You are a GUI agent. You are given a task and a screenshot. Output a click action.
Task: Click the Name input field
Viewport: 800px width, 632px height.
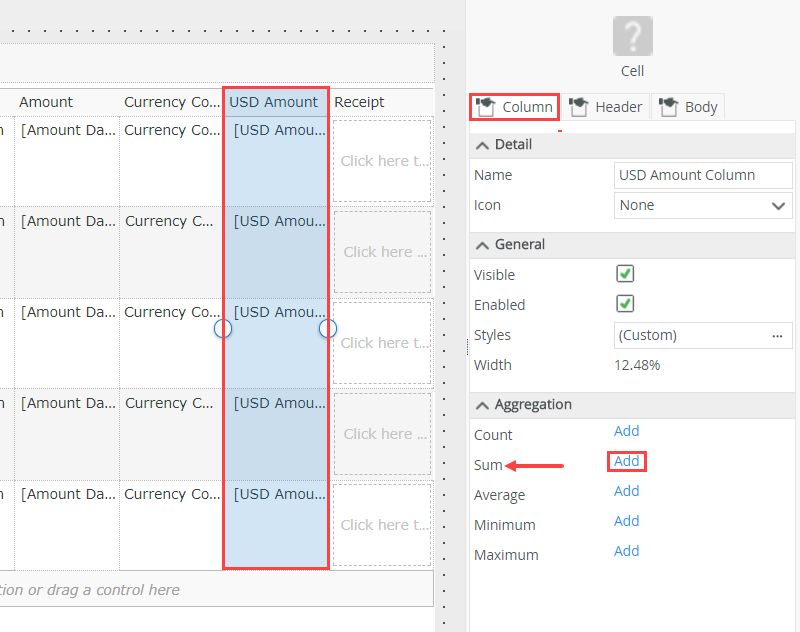703,175
